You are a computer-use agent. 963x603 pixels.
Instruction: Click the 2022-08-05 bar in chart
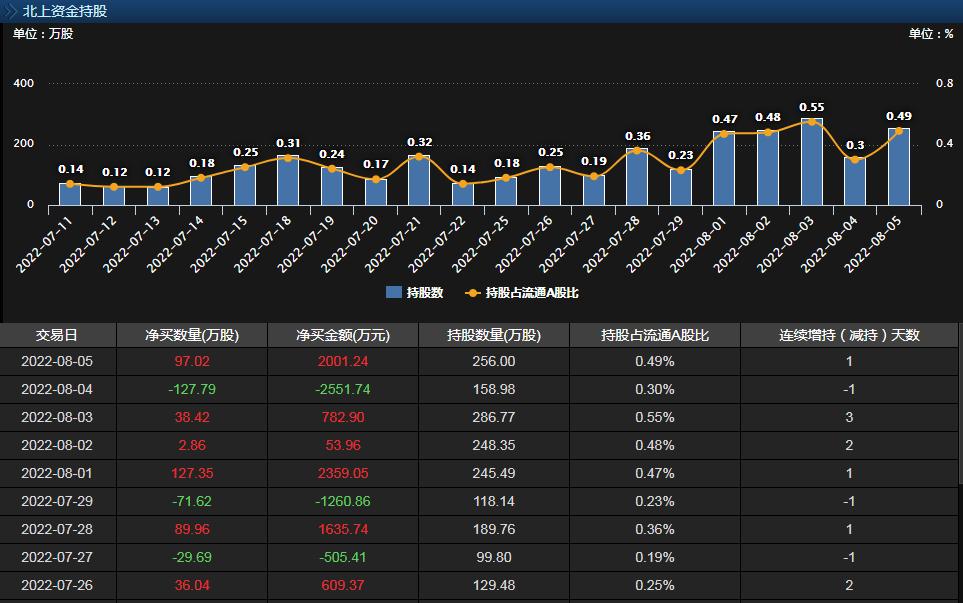coord(899,167)
